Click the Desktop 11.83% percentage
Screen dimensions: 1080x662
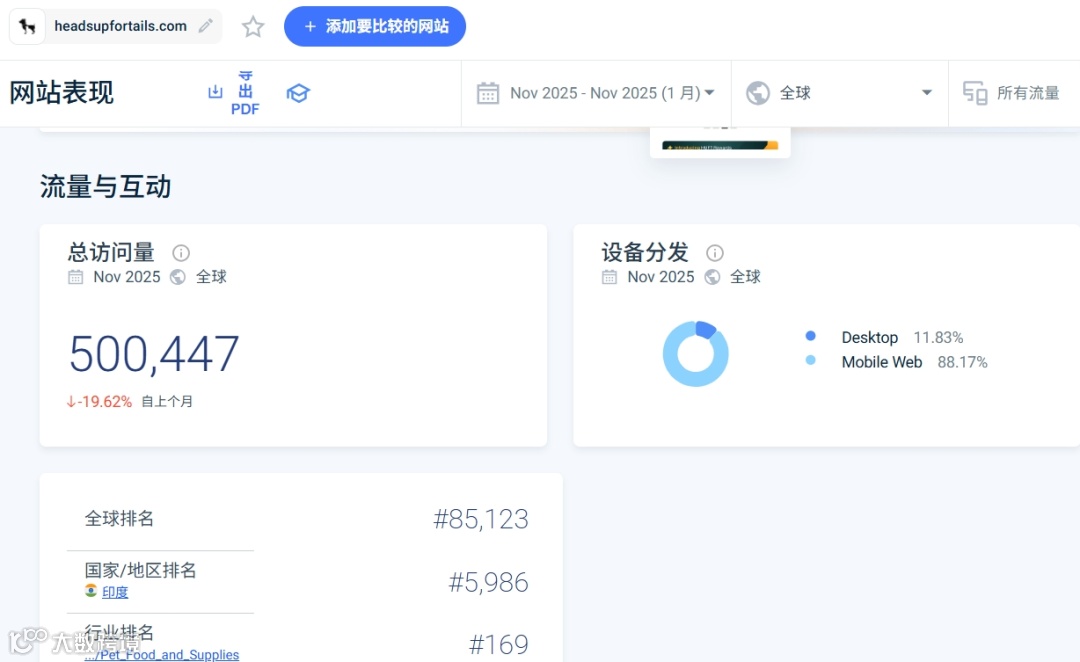938,338
